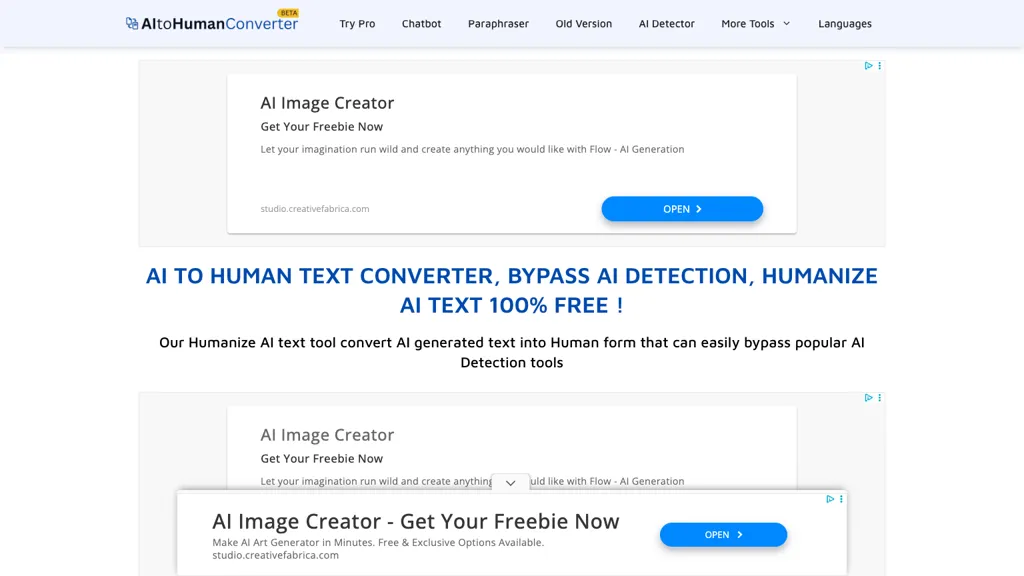Click the arrow chevron inside the OPEN button

pyautogui.click(x=697, y=209)
